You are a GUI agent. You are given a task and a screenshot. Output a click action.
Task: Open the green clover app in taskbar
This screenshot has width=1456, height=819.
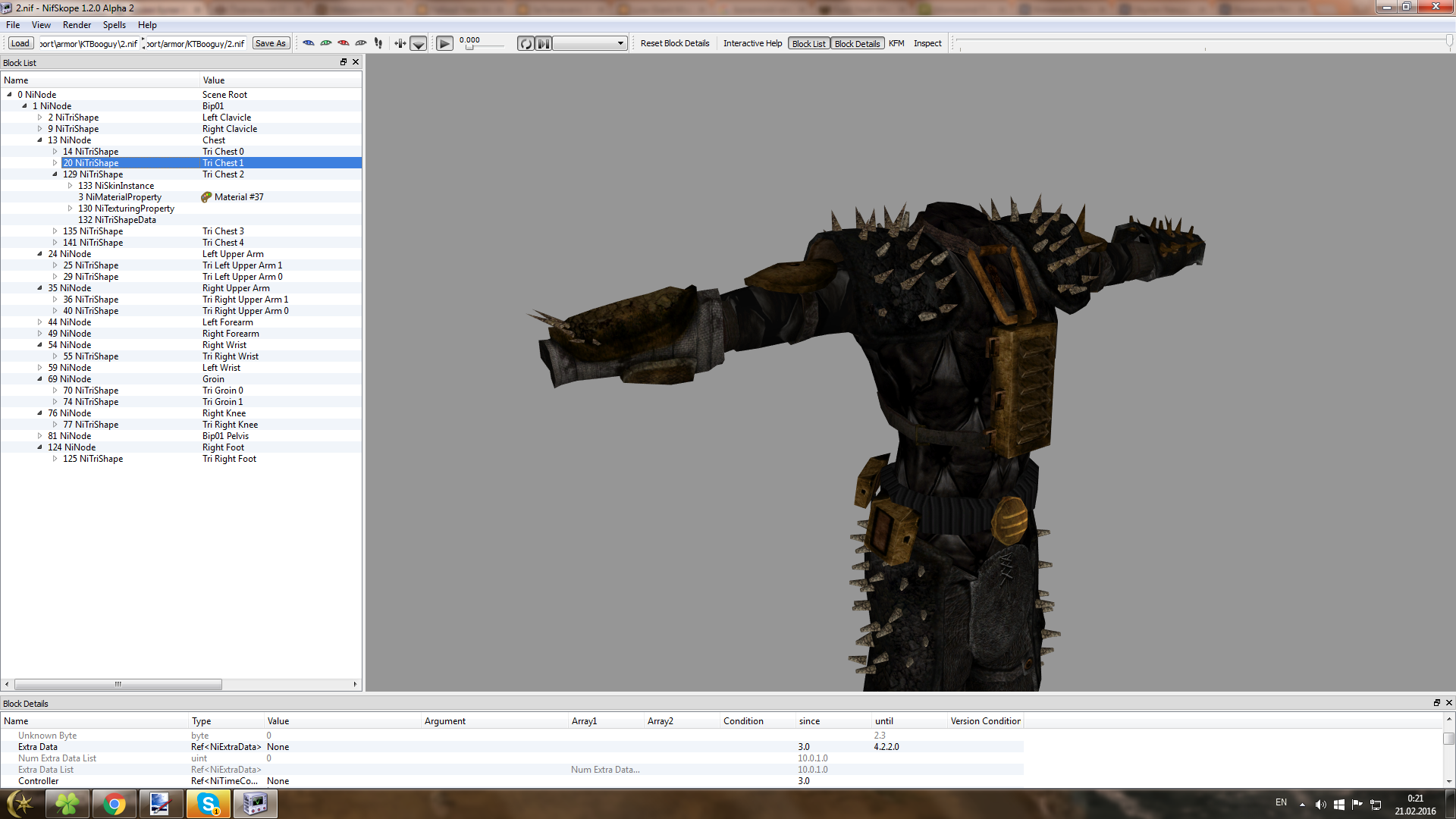(67, 804)
